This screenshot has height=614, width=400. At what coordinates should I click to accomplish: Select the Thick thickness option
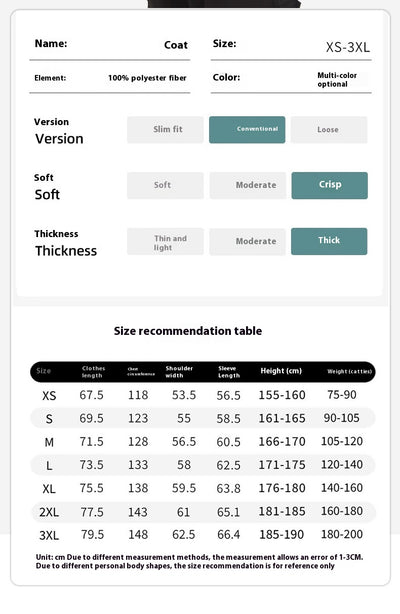(x=329, y=242)
